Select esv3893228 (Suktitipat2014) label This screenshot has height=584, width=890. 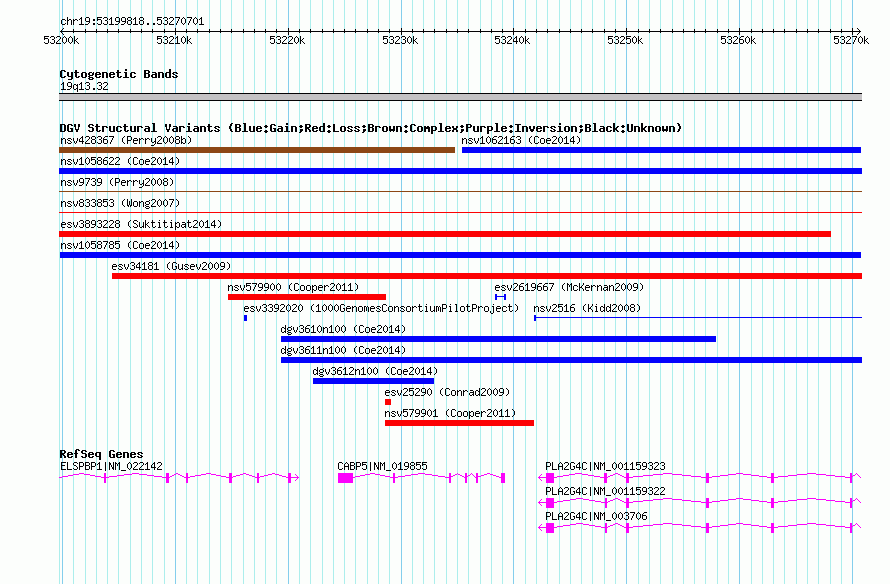pyautogui.click(x=141, y=224)
